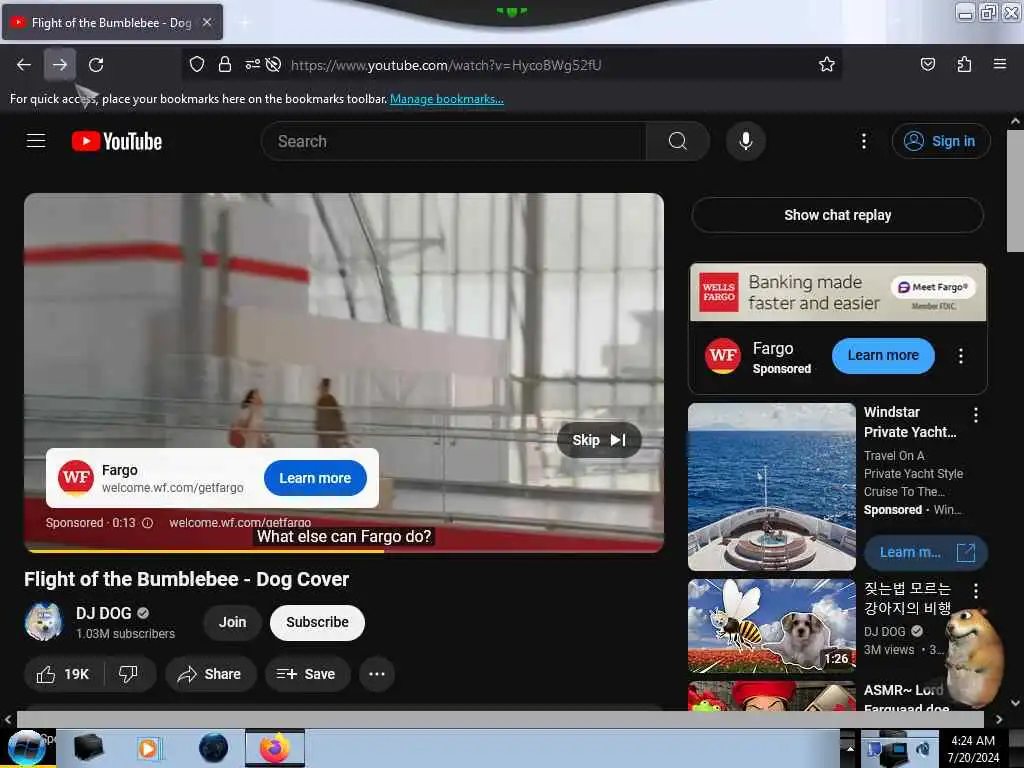Open the volume speaker tray icon
This screenshot has height=768, width=1024.
click(x=923, y=748)
